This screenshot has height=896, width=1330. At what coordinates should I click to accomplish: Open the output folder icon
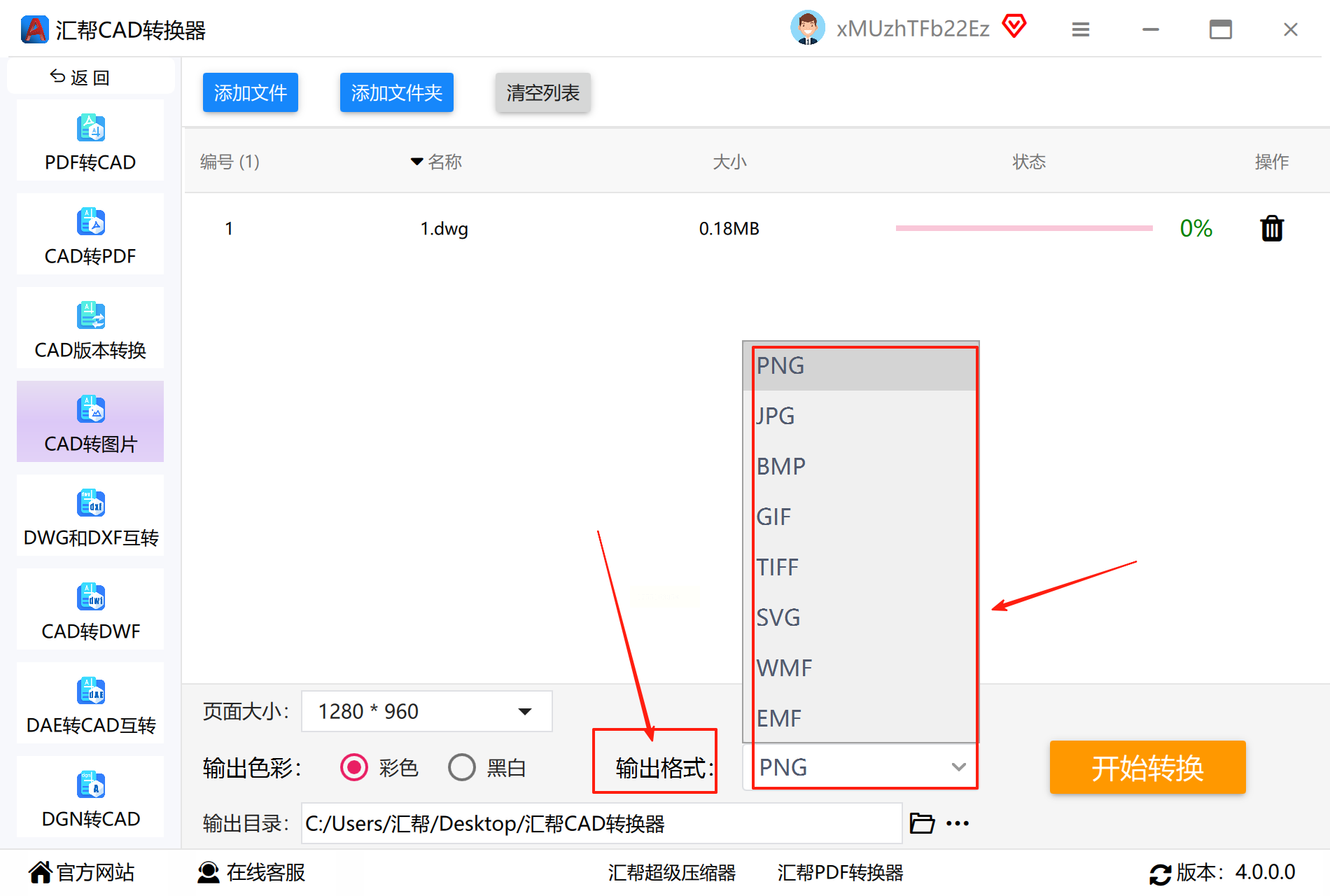(922, 823)
